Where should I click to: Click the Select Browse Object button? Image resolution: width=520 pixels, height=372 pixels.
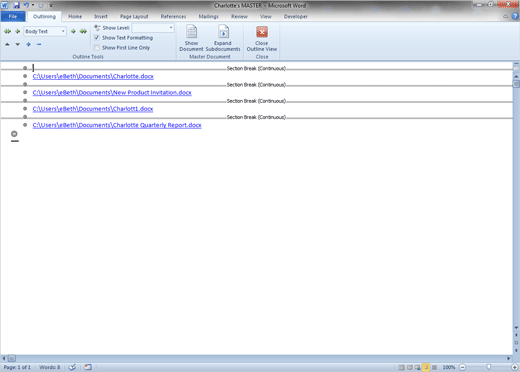pos(516,343)
